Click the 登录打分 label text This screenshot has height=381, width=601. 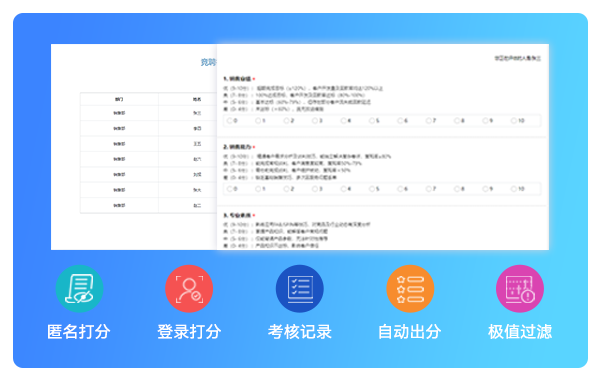click(x=189, y=332)
